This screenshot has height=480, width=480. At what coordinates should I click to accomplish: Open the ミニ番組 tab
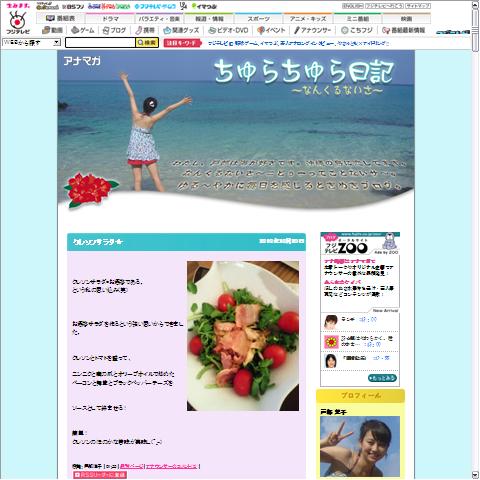[x=357, y=18]
